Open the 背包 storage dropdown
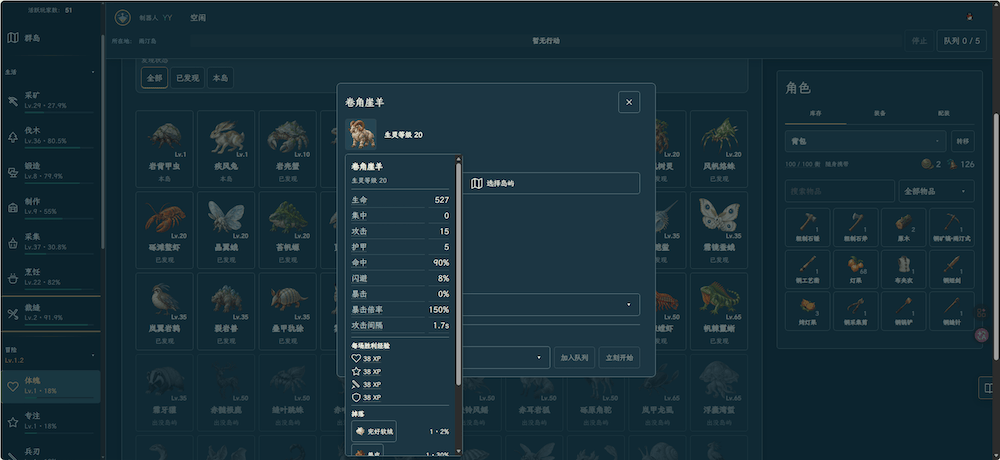The width and height of the screenshot is (1000, 460). coord(865,141)
